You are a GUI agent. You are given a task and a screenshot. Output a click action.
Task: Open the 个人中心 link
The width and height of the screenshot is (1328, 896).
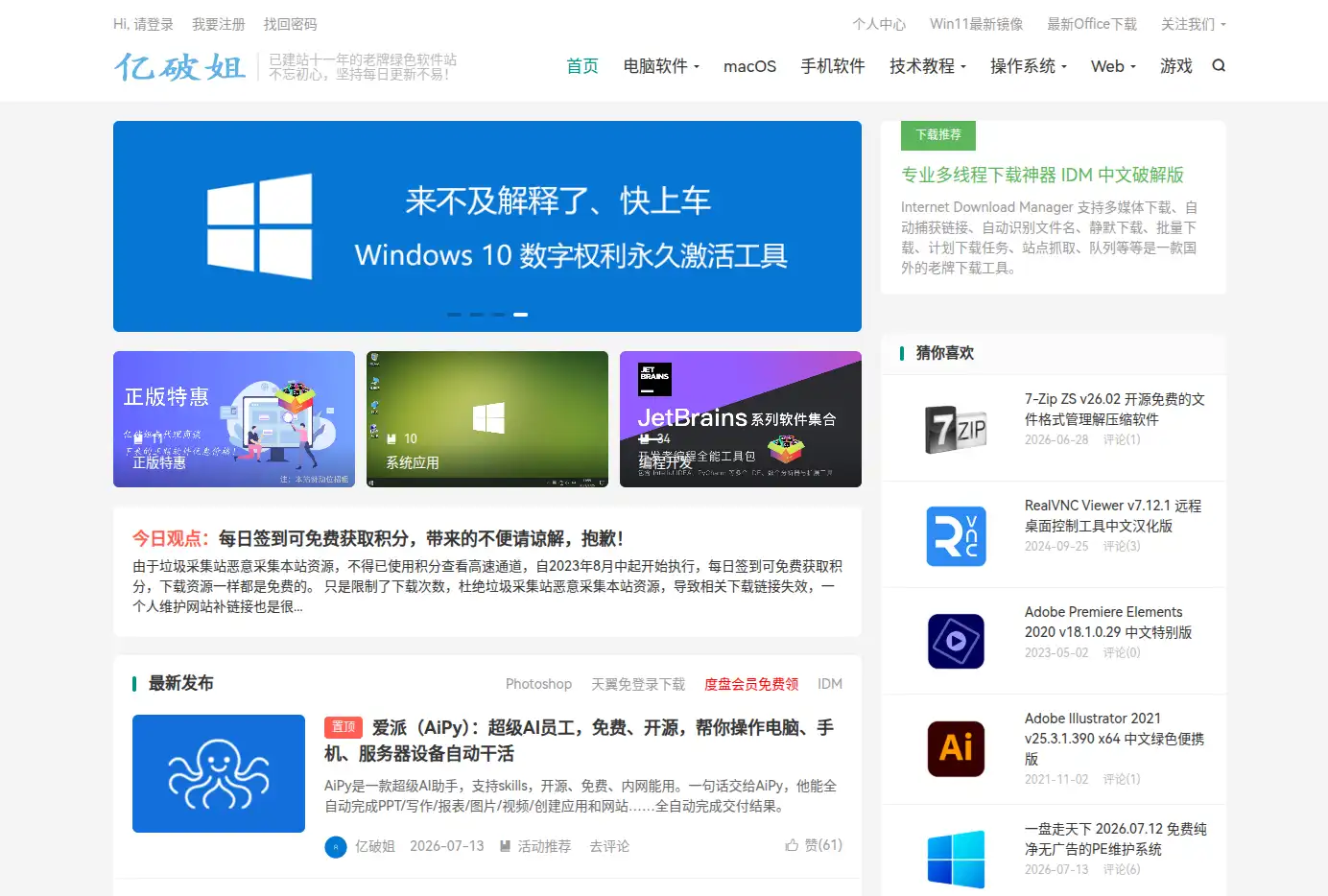pos(879,24)
